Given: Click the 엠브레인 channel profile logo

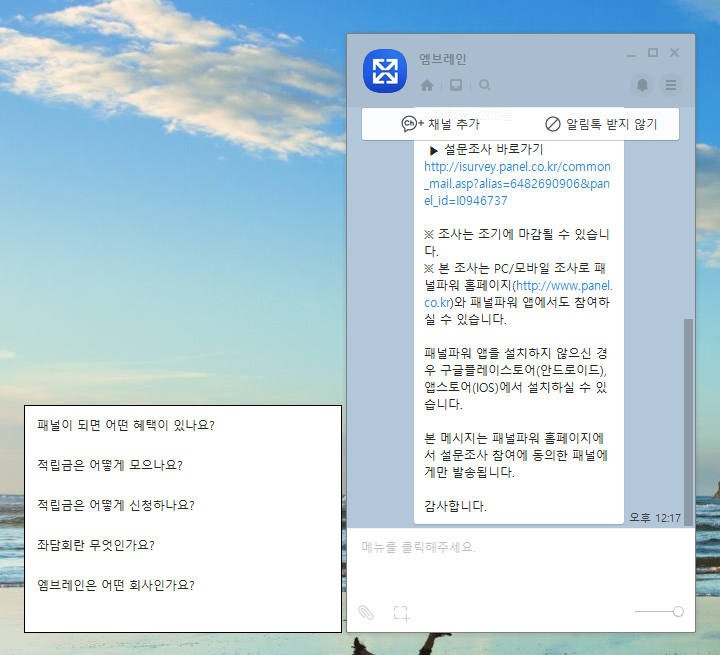Looking at the screenshot, I should pyautogui.click(x=385, y=71).
